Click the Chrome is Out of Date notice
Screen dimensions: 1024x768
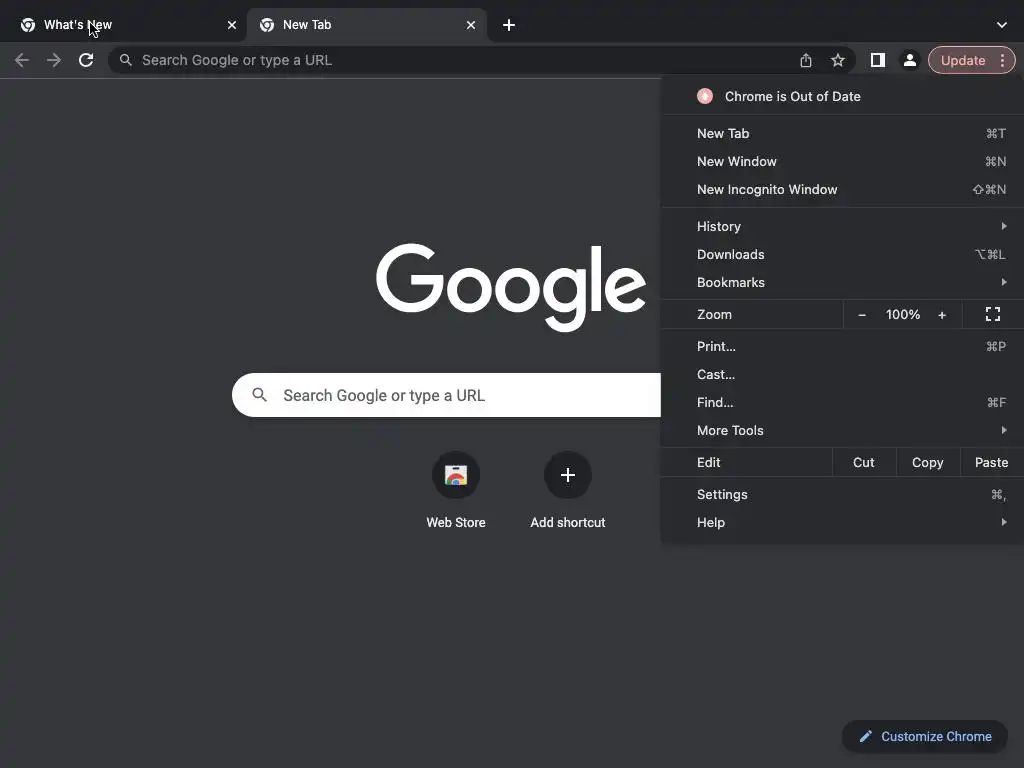click(x=842, y=97)
